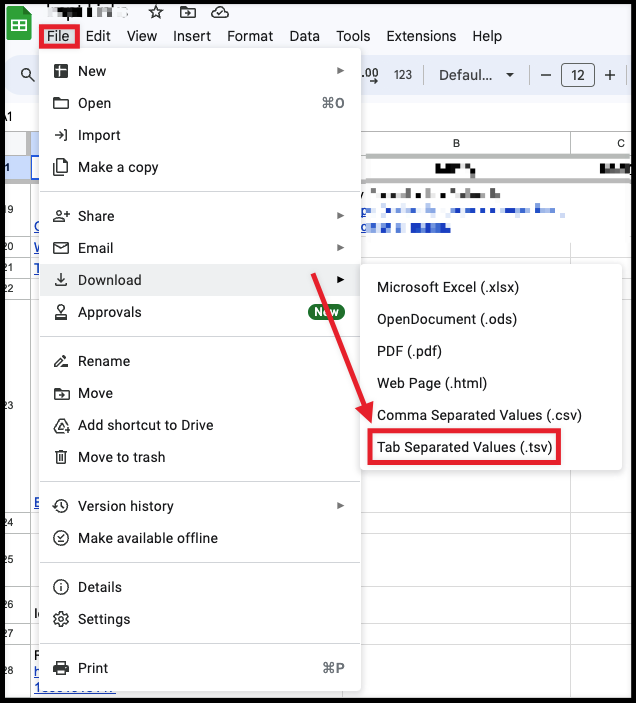Click the font size field showing 12
This screenshot has height=703, width=636.
tap(578, 75)
